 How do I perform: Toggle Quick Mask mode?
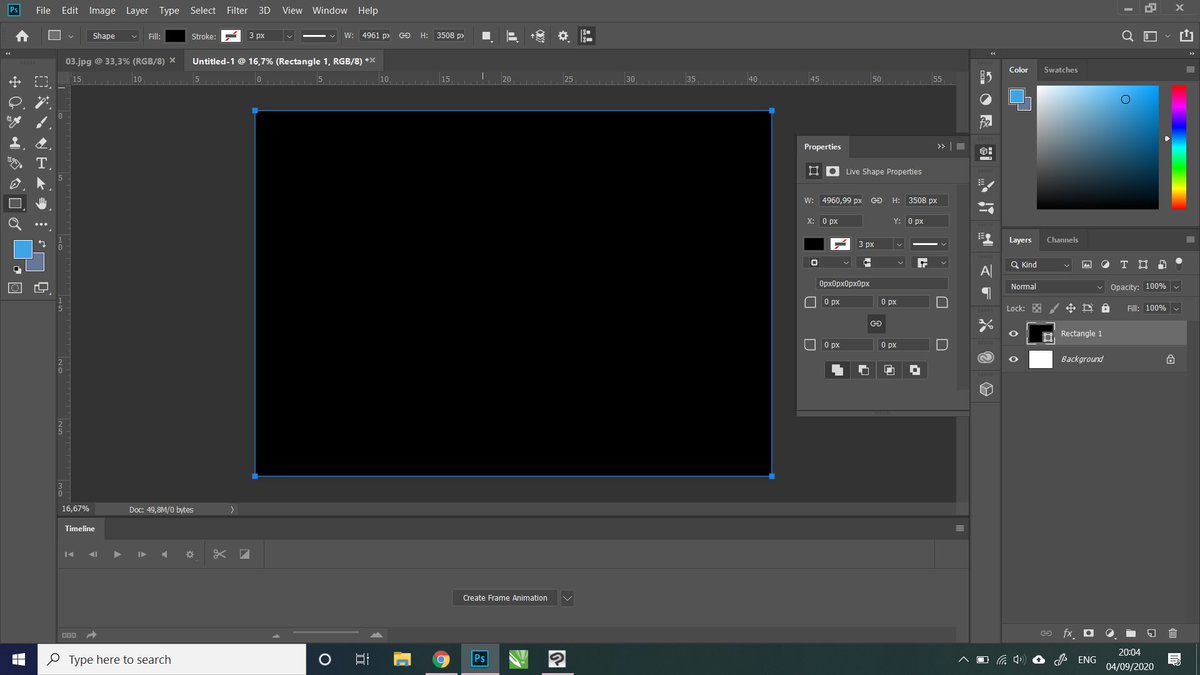(x=15, y=288)
